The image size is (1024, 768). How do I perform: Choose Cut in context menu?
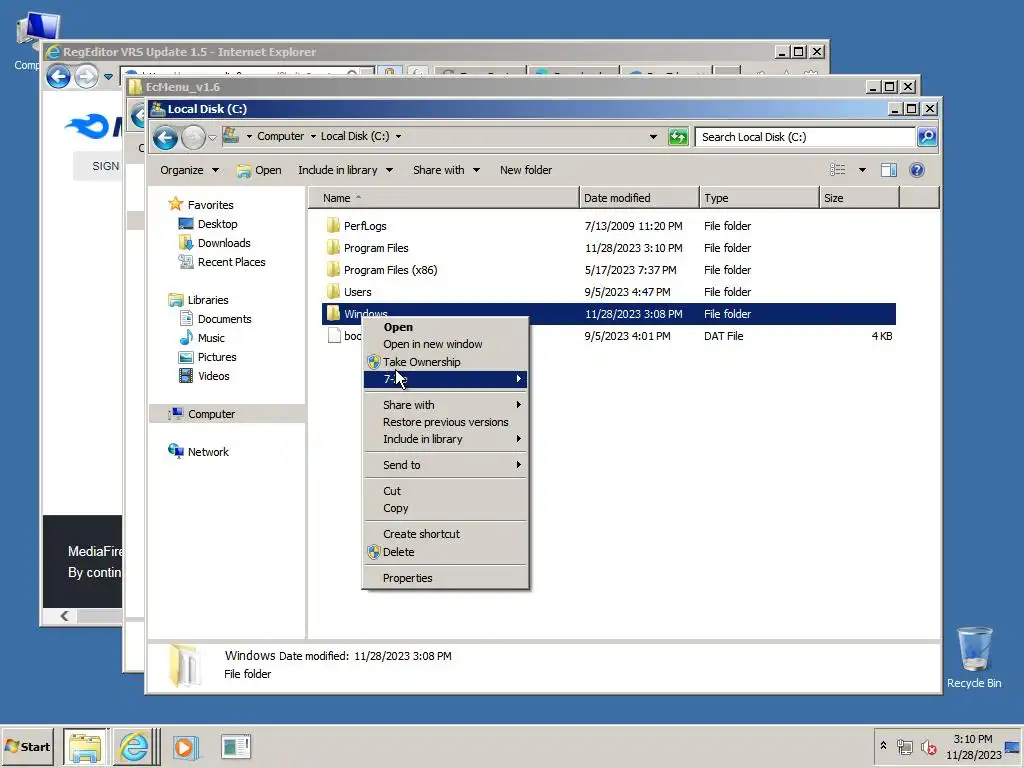click(x=445, y=491)
